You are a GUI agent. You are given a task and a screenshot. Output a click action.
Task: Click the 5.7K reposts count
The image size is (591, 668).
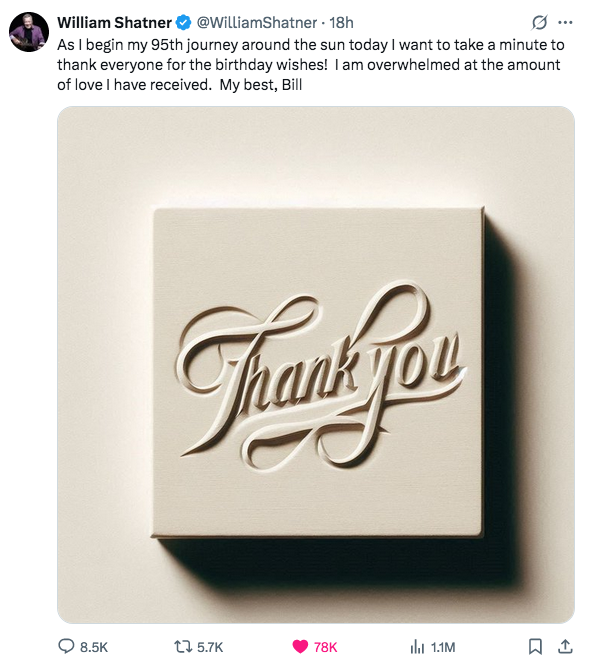(210, 647)
